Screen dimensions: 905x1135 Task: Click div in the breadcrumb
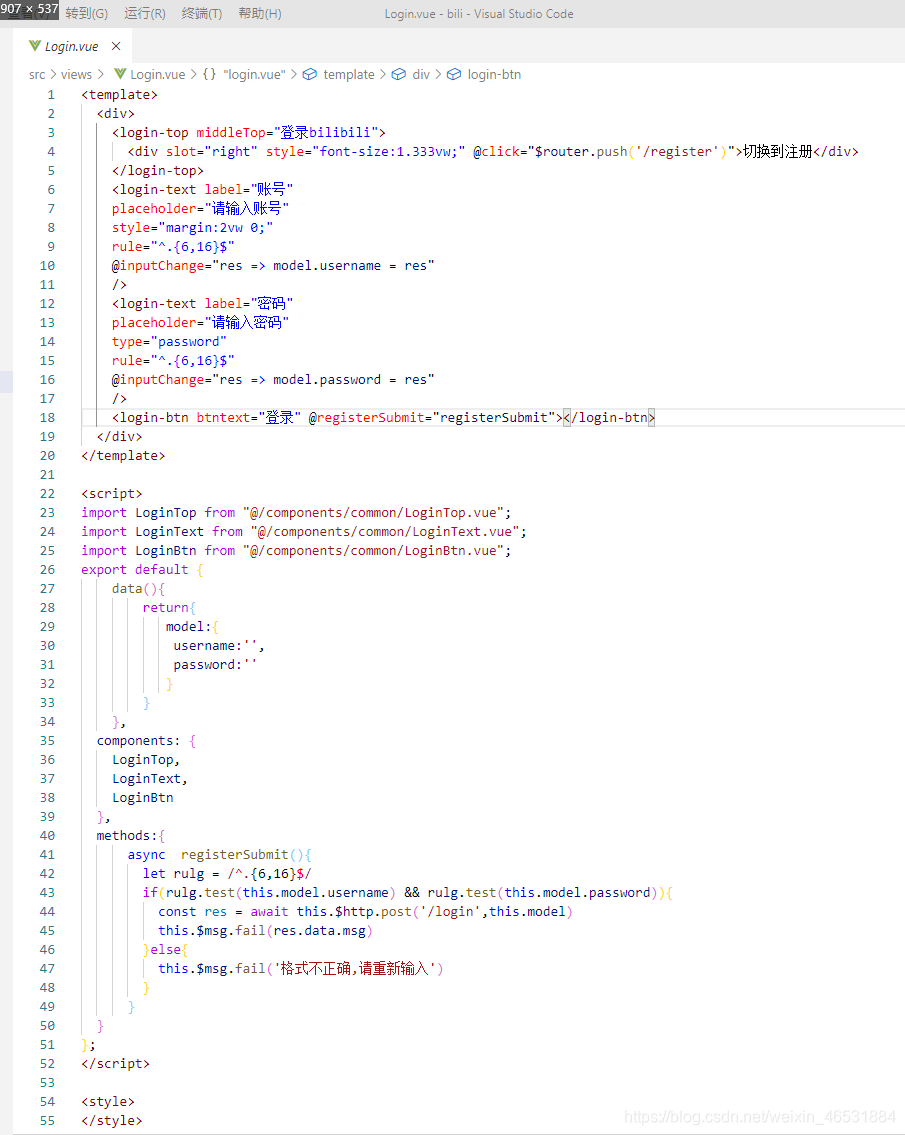(421, 75)
